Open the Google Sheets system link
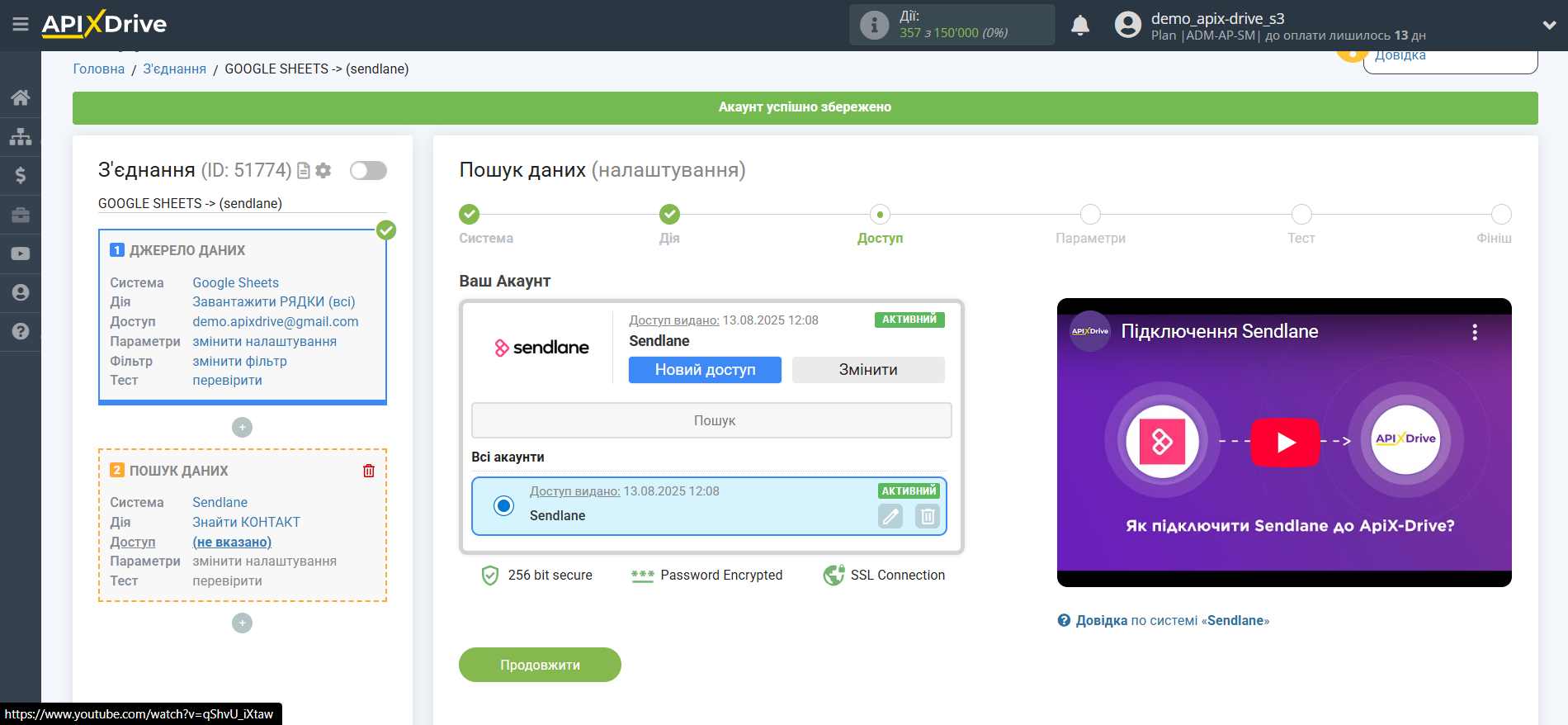The image size is (1568, 725). [x=236, y=282]
